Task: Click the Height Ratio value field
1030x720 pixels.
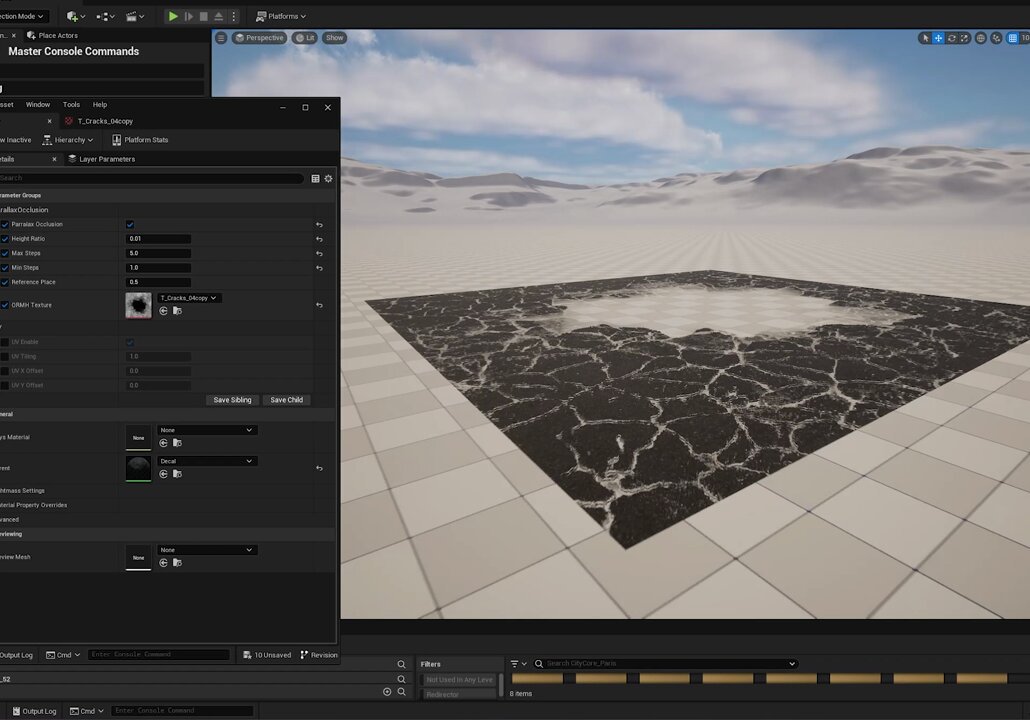Action: coord(158,239)
